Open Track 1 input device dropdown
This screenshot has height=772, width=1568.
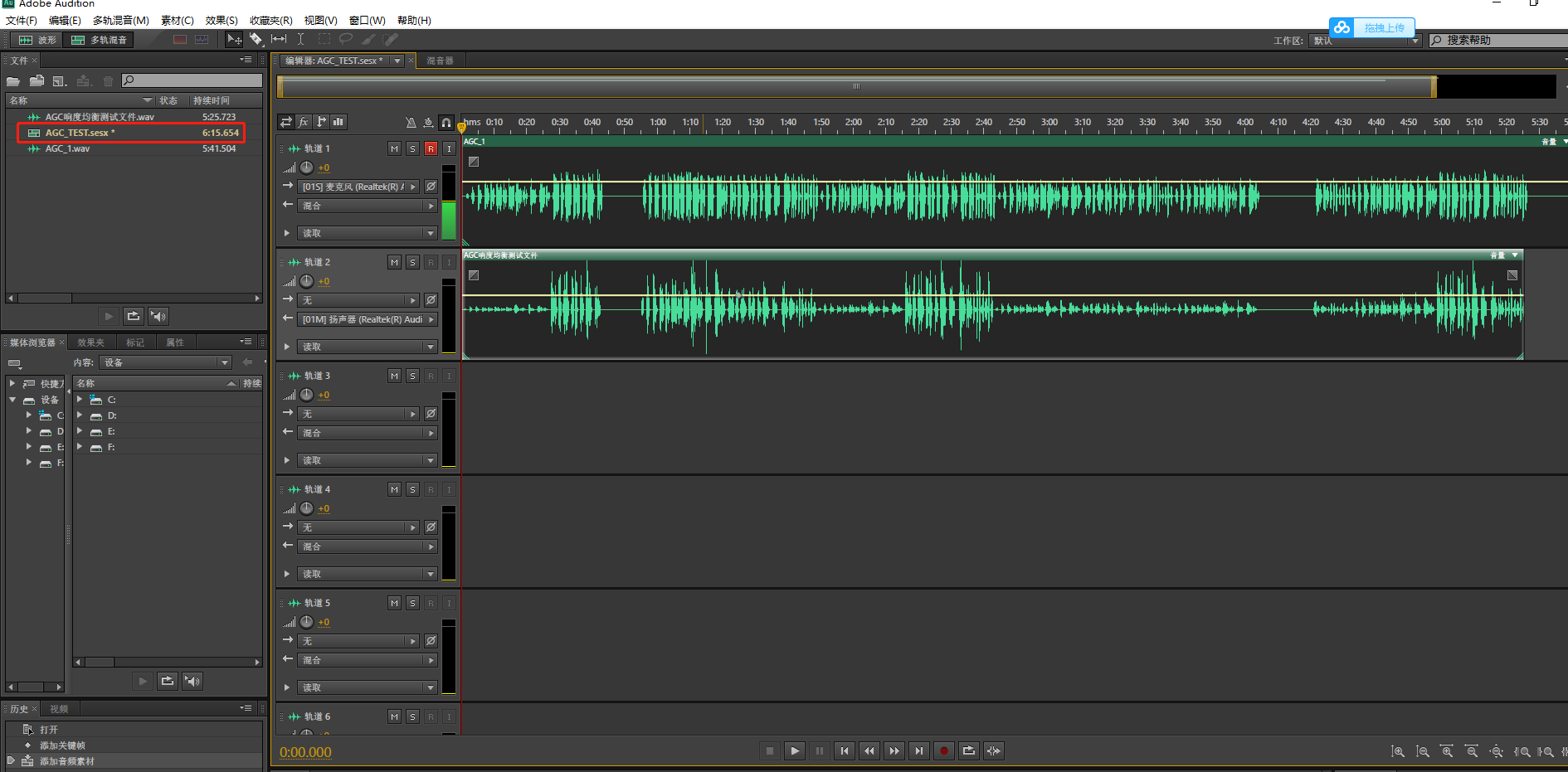(x=358, y=187)
